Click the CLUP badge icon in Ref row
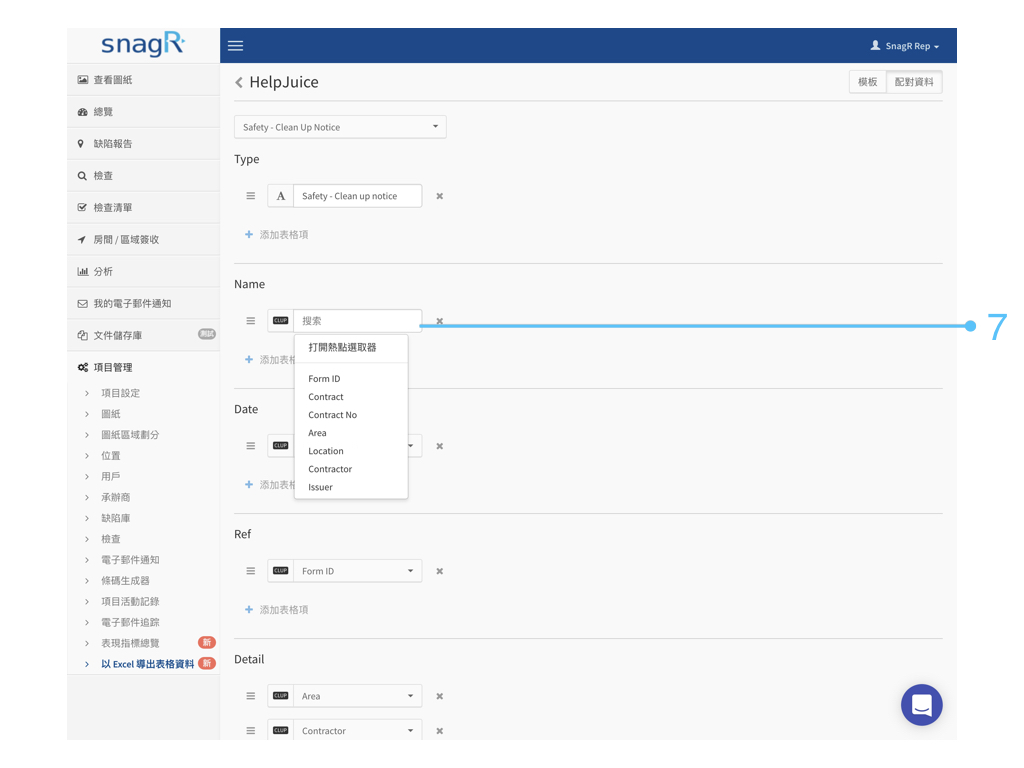Screen dimensions: 1024x768 point(281,571)
